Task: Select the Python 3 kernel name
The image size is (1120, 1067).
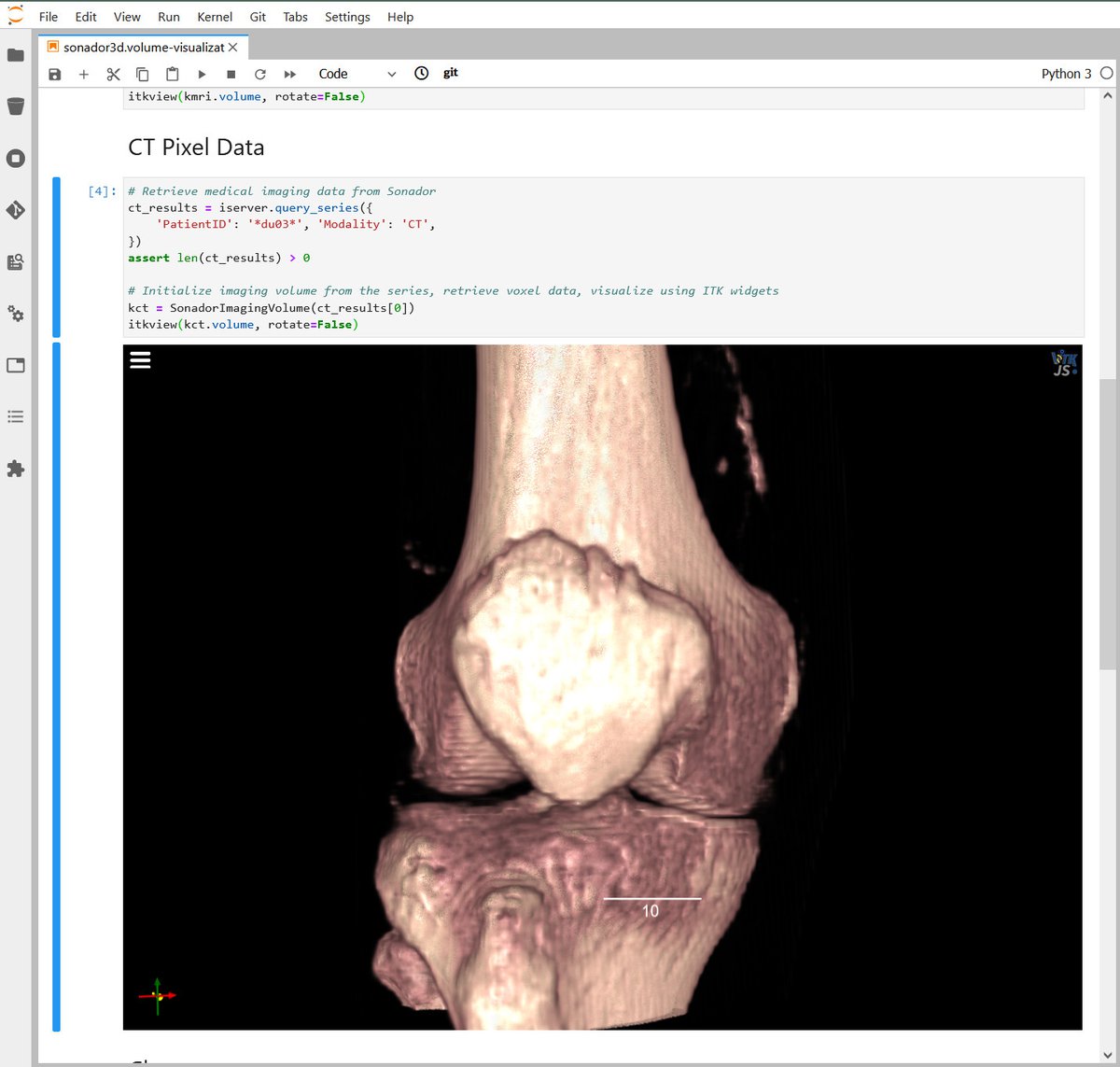Action: (x=1065, y=73)
